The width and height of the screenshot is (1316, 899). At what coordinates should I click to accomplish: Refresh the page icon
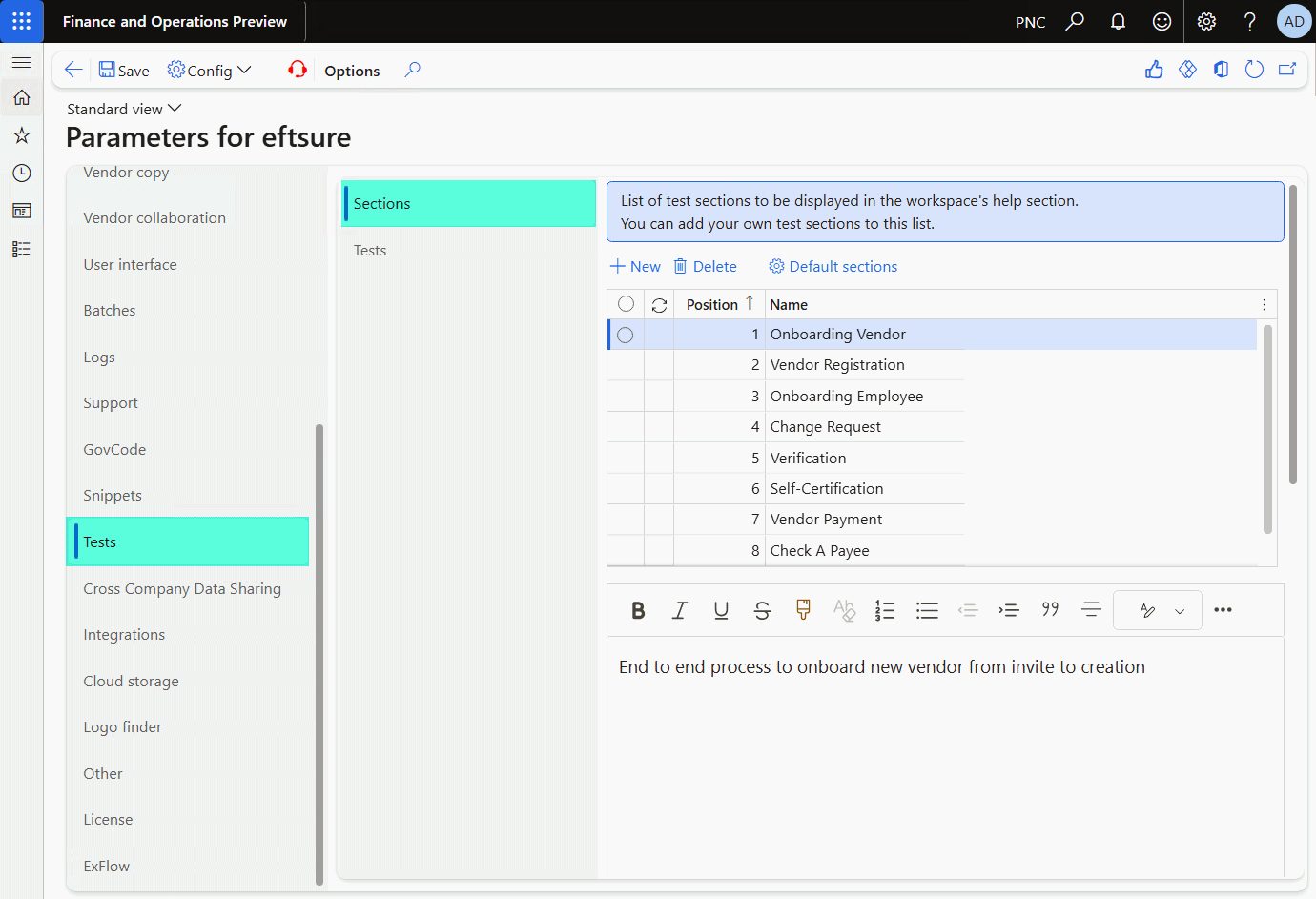pyautogui.click(x=1254, y=70)
